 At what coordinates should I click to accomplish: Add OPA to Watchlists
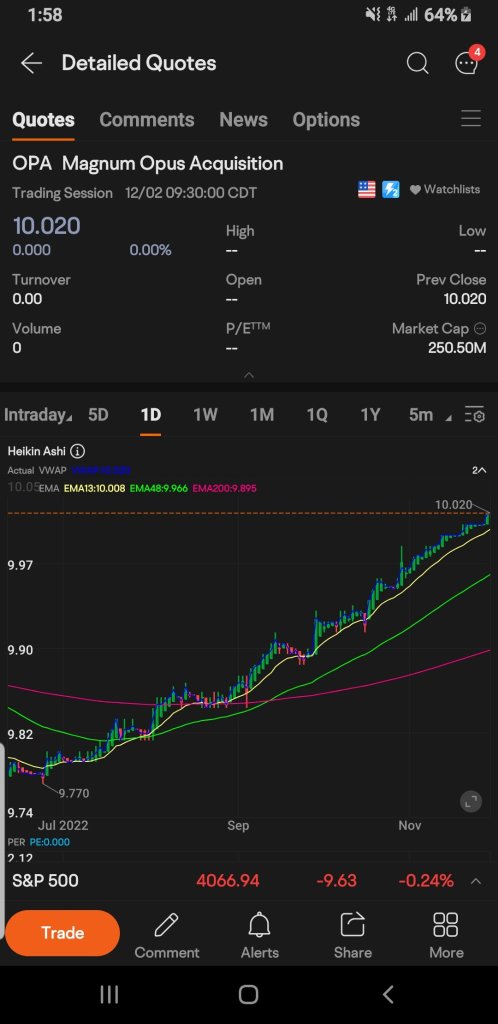pos(444,189)
